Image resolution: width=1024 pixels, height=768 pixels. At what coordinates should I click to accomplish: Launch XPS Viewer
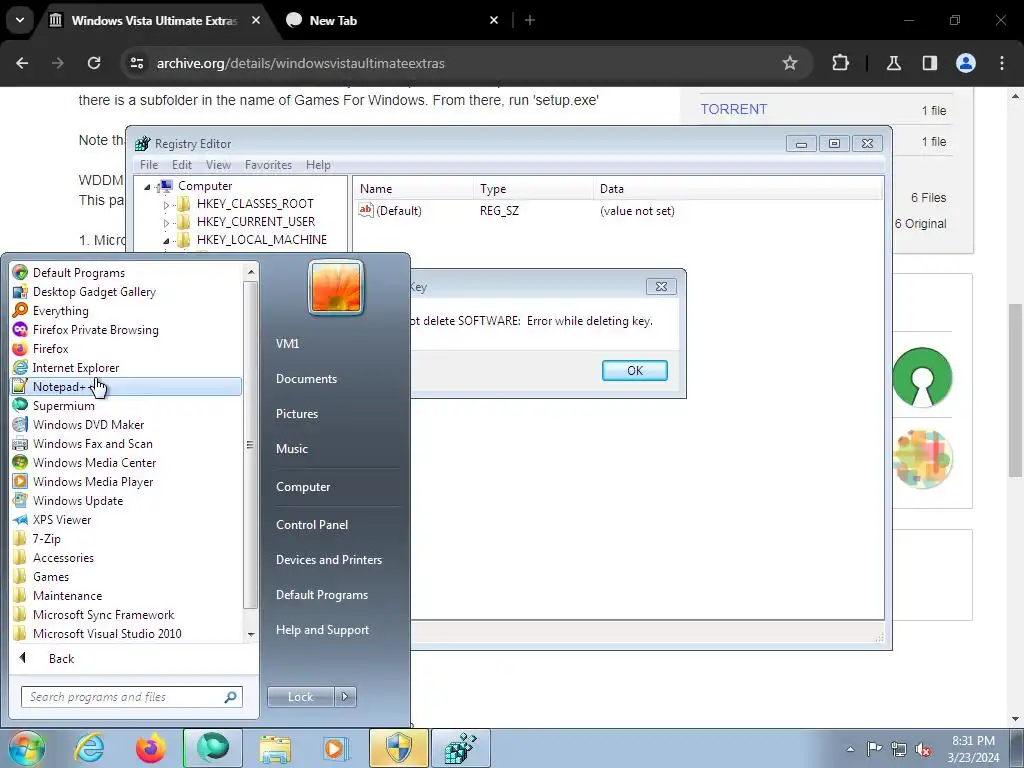(x=62, y=519)
